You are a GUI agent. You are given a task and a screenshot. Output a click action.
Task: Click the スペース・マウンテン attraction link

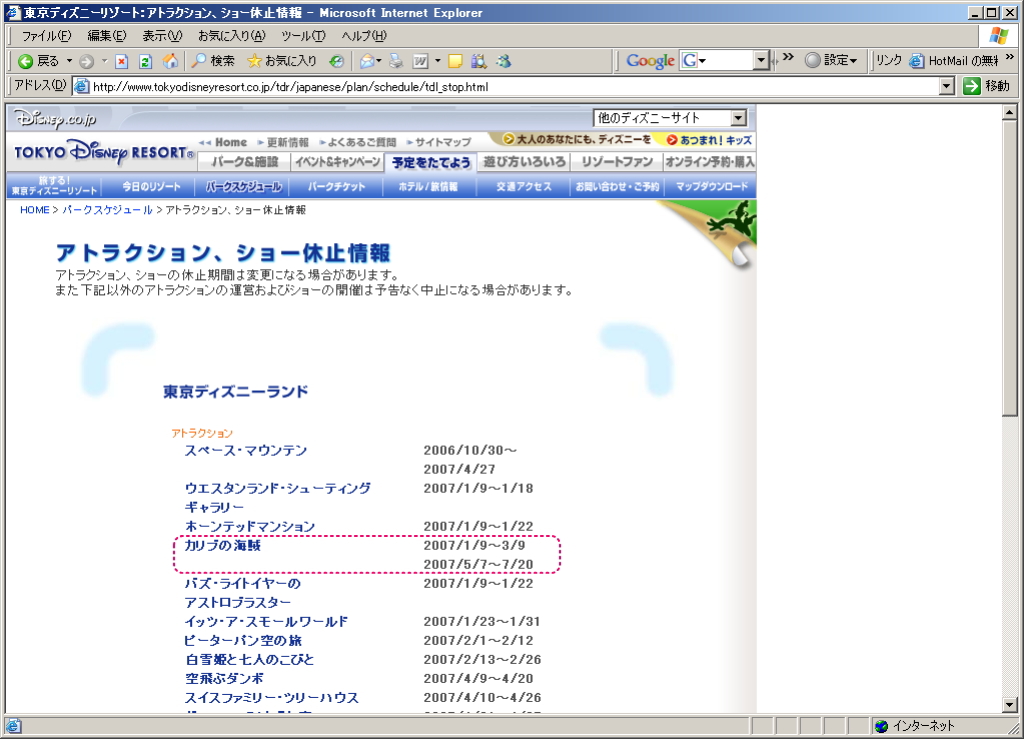(246, 450)
